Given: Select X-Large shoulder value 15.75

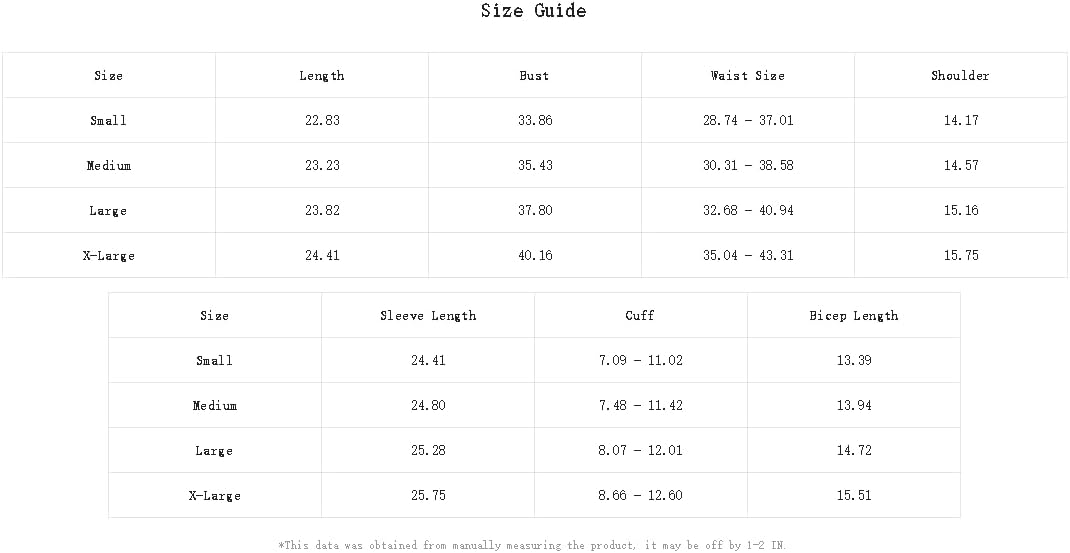Looking at the screenshot, I should [961, 256].
